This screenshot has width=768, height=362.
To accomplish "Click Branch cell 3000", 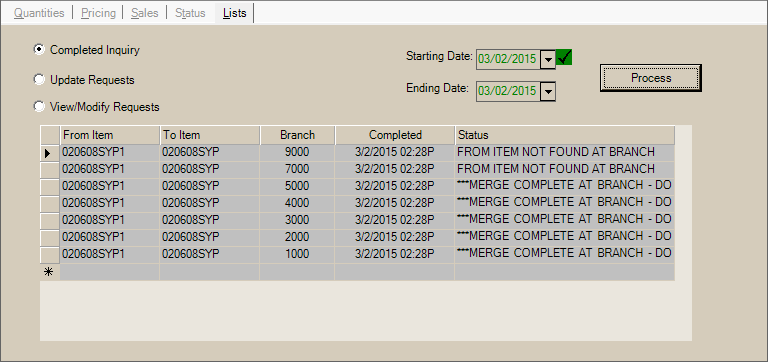I will tap(297, 220).
